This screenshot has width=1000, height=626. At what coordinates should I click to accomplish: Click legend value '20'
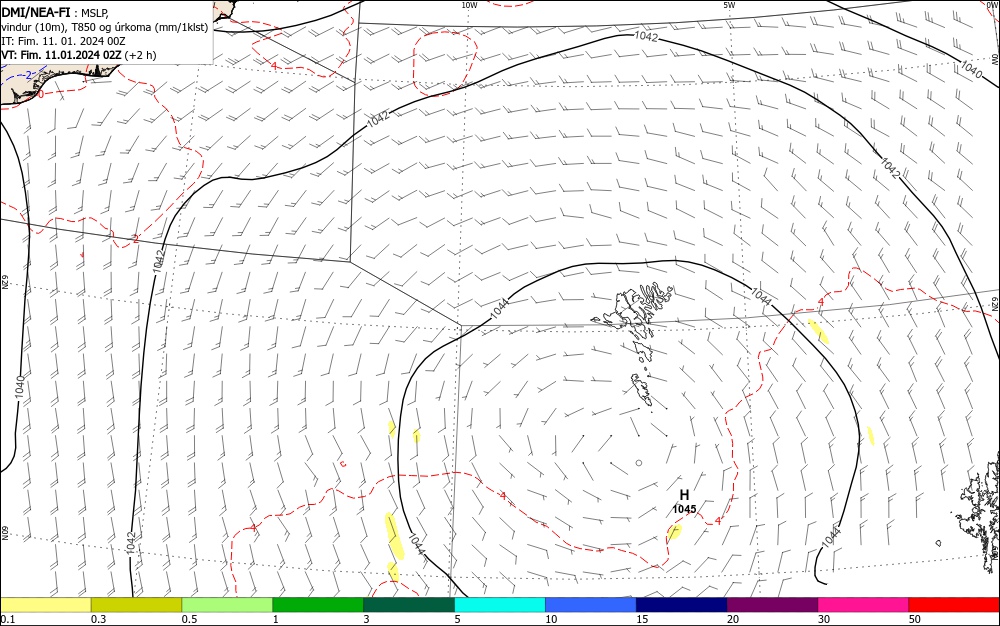(733, 619)
